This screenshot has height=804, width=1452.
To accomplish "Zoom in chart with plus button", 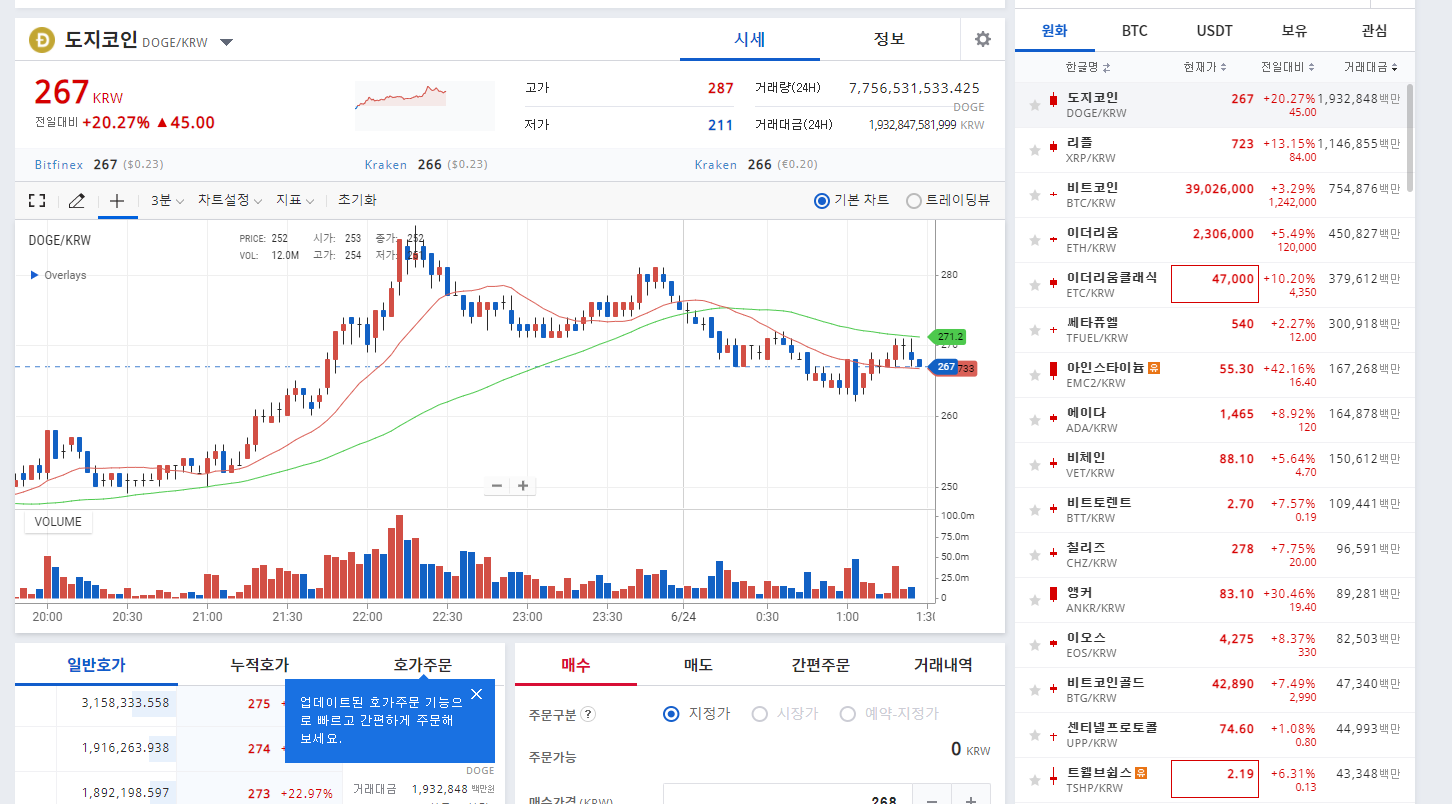I will (522, 486).
